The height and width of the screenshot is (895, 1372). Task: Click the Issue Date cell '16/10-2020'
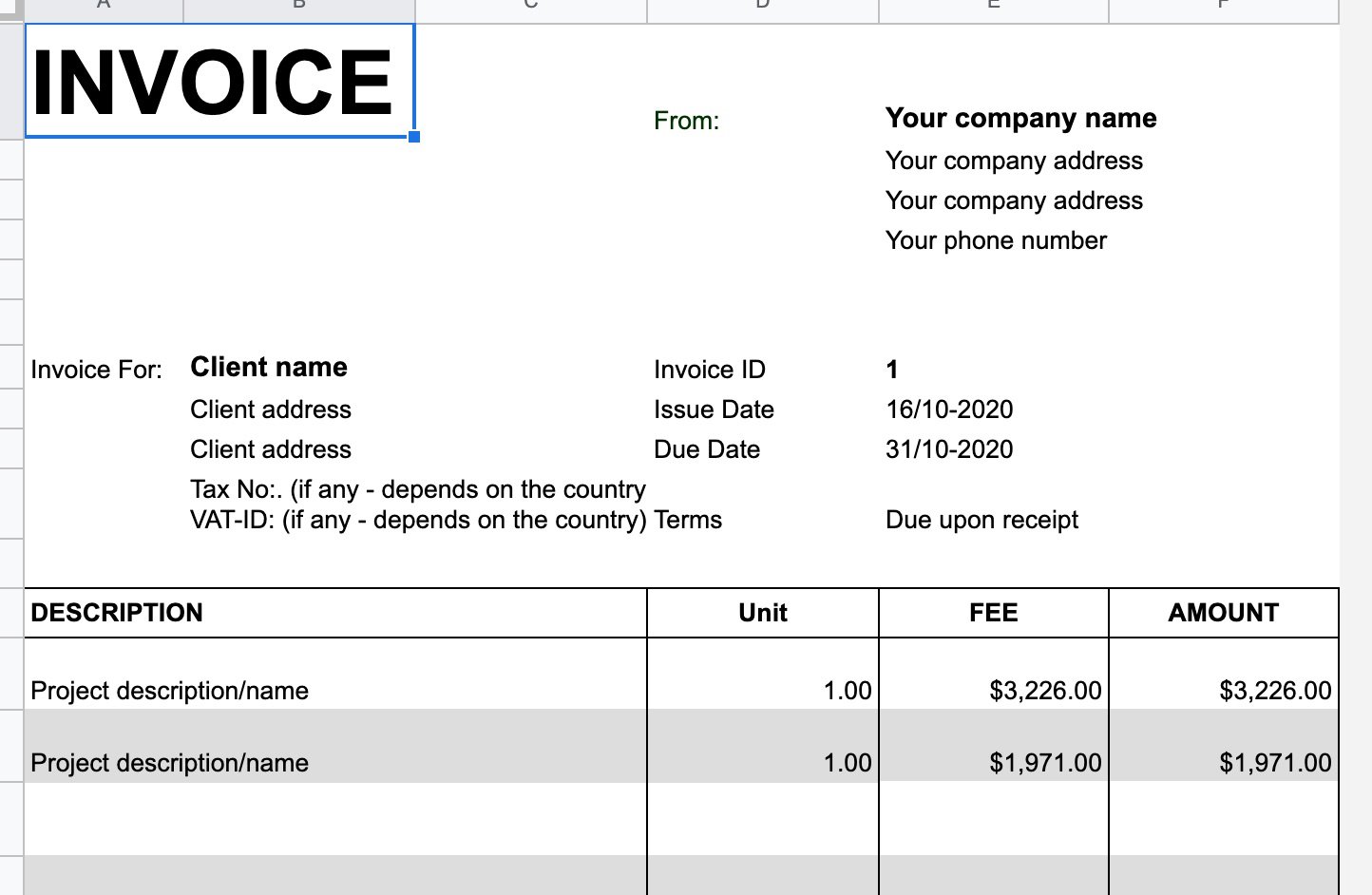[948, 409]
